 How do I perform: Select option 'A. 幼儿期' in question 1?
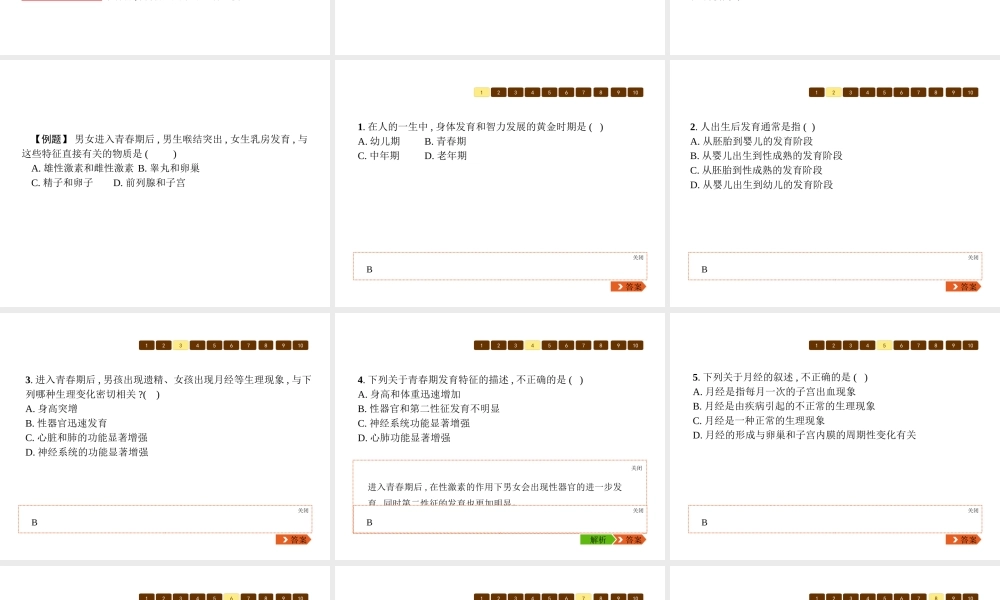(379, 142)
